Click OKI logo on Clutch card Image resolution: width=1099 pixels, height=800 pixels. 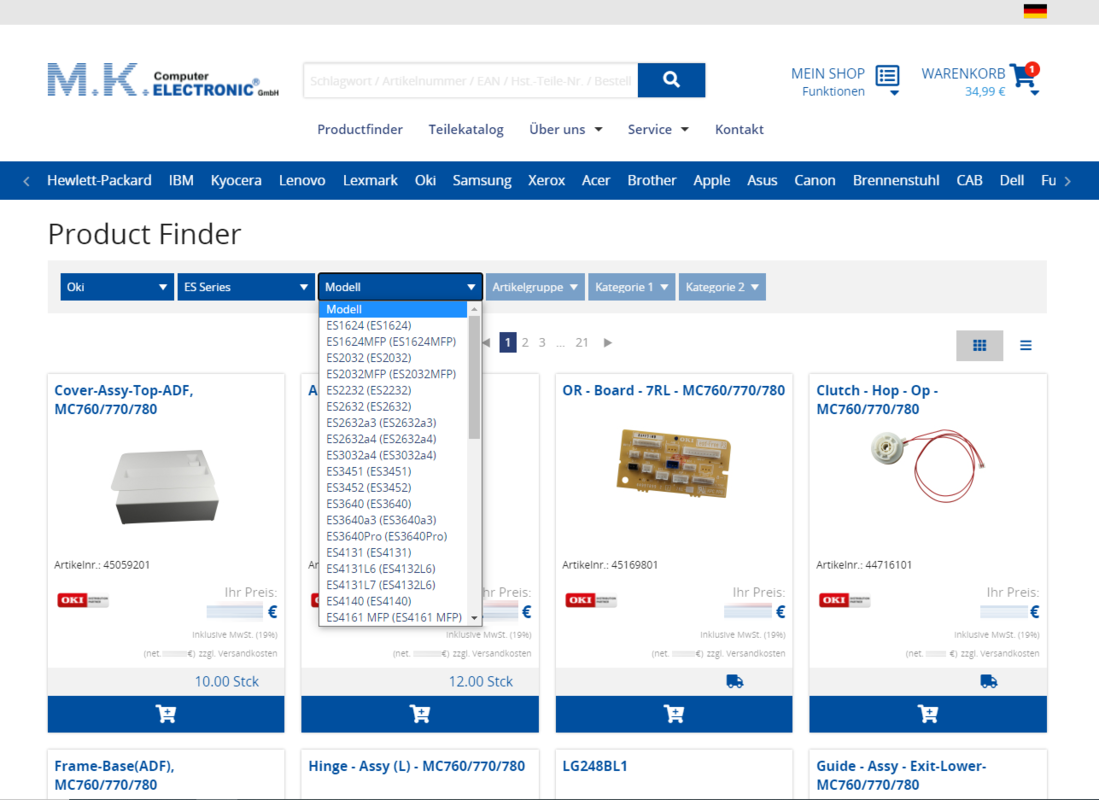click(x=845, y=600)
